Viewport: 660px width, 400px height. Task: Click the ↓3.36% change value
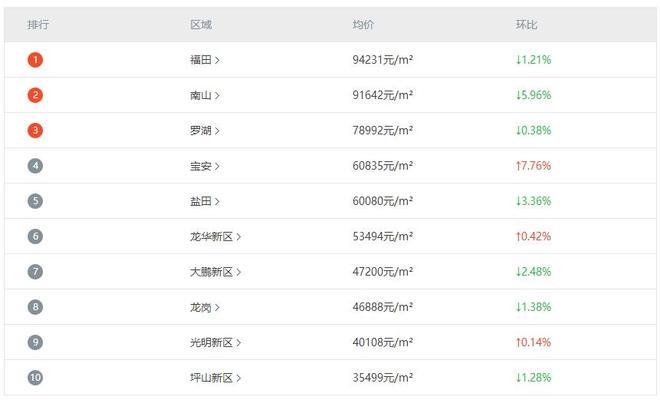click(533, 201)
